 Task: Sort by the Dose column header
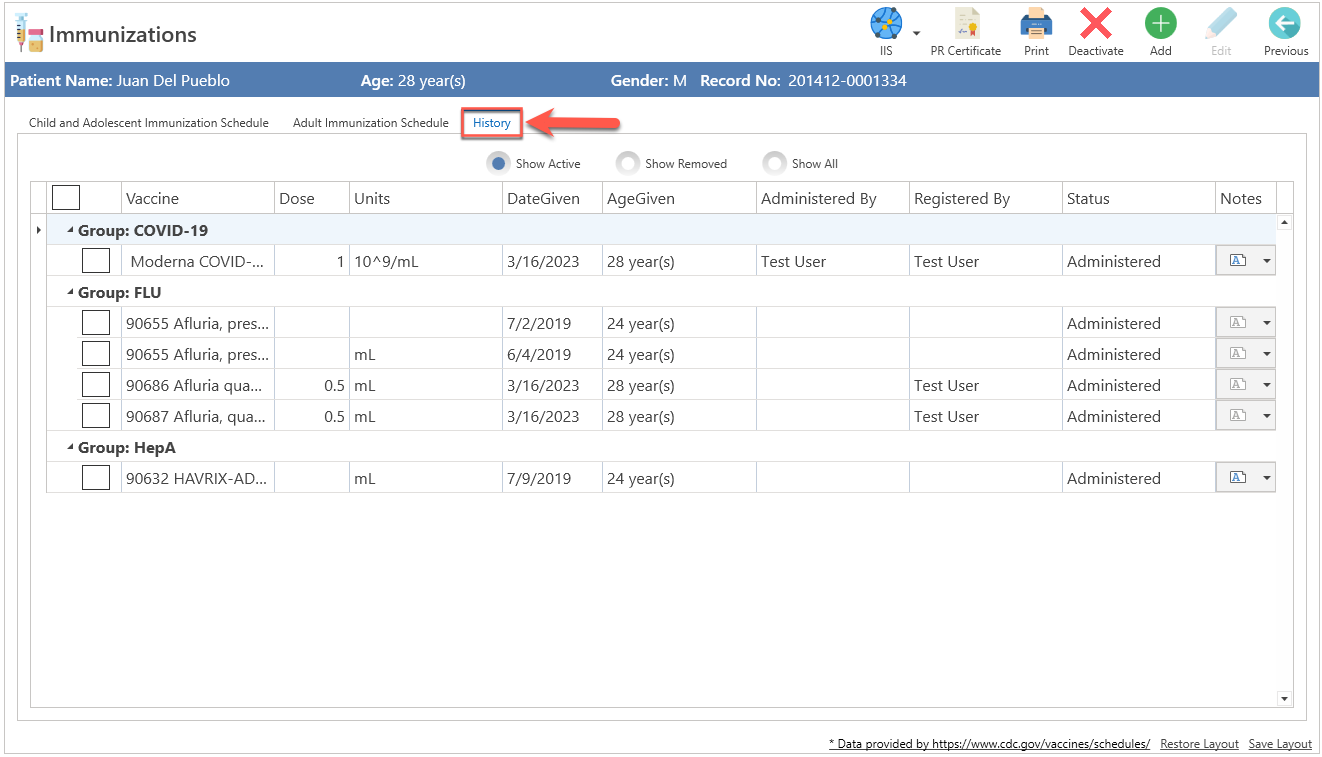312,198
